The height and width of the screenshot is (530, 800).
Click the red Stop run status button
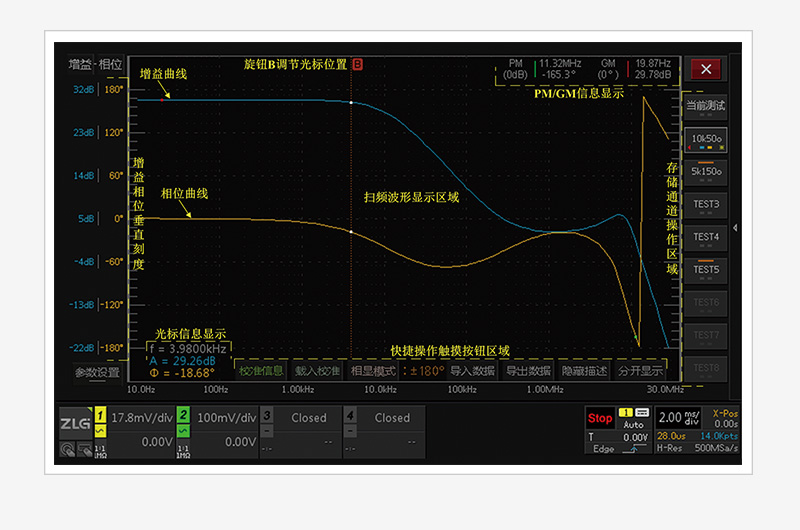click(600, 418)
